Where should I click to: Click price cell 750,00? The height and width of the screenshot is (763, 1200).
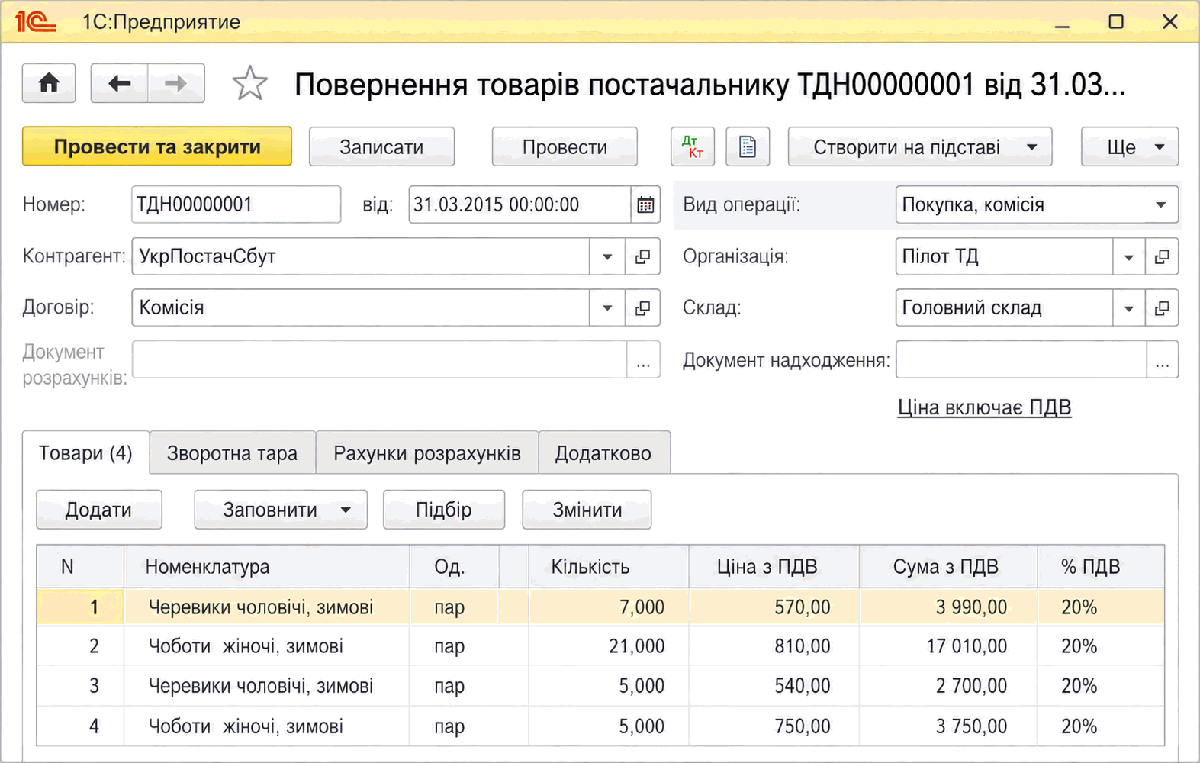coord(774,727)
